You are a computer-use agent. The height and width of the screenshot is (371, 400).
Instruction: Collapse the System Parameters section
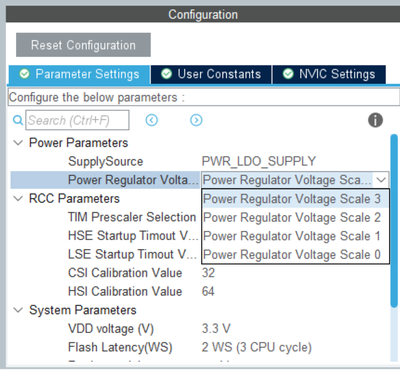click(x=18, y=310)
